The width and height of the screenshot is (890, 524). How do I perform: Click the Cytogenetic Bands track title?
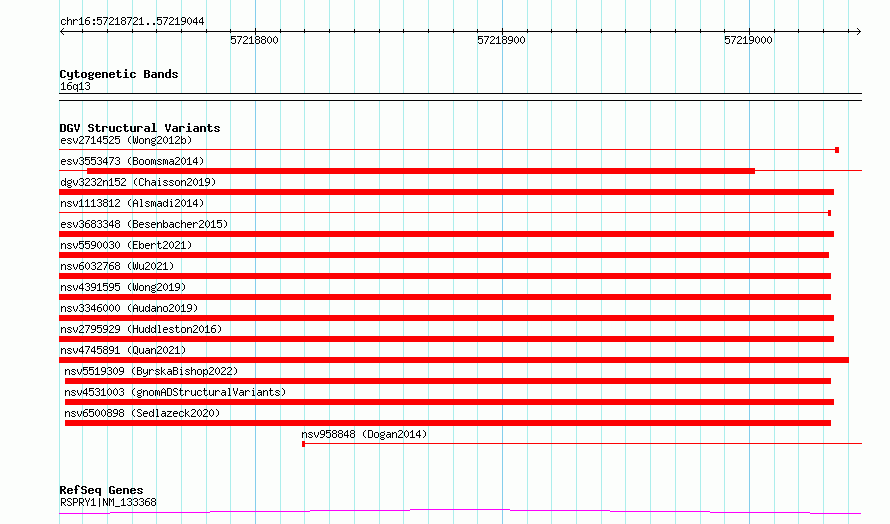[x=119, y=74]
